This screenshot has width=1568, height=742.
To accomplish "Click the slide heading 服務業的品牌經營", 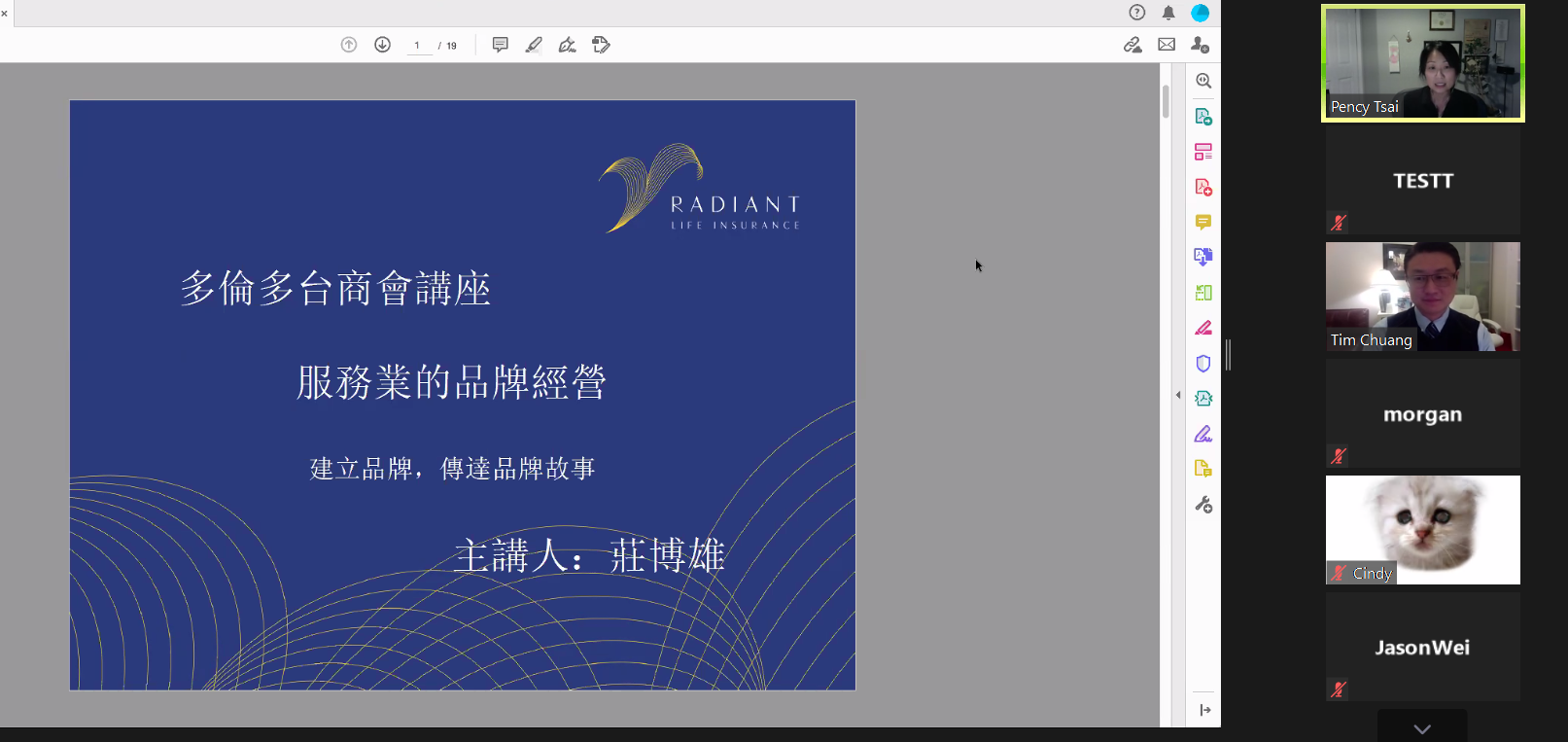I will (451, 382).
